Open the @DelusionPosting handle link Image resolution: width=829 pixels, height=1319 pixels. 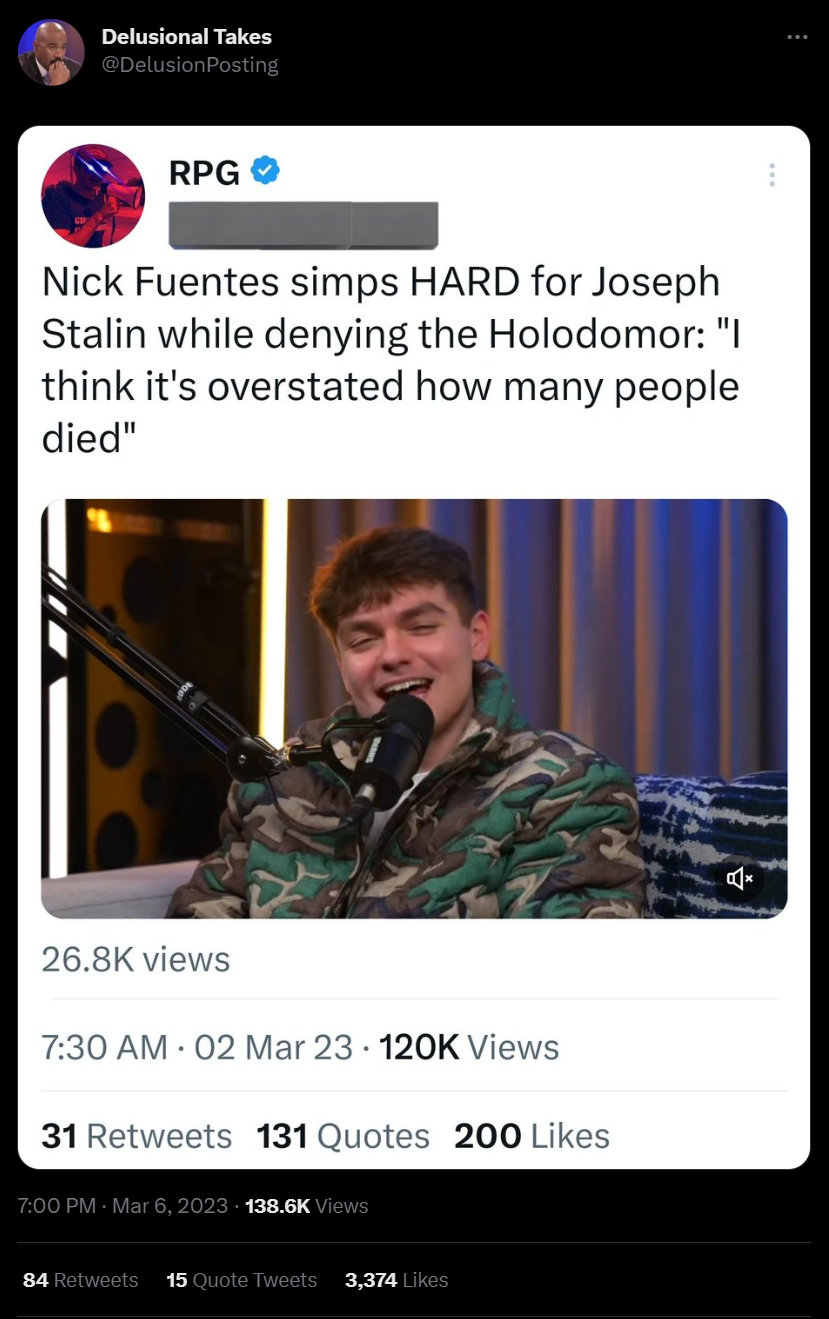point(190,65)
